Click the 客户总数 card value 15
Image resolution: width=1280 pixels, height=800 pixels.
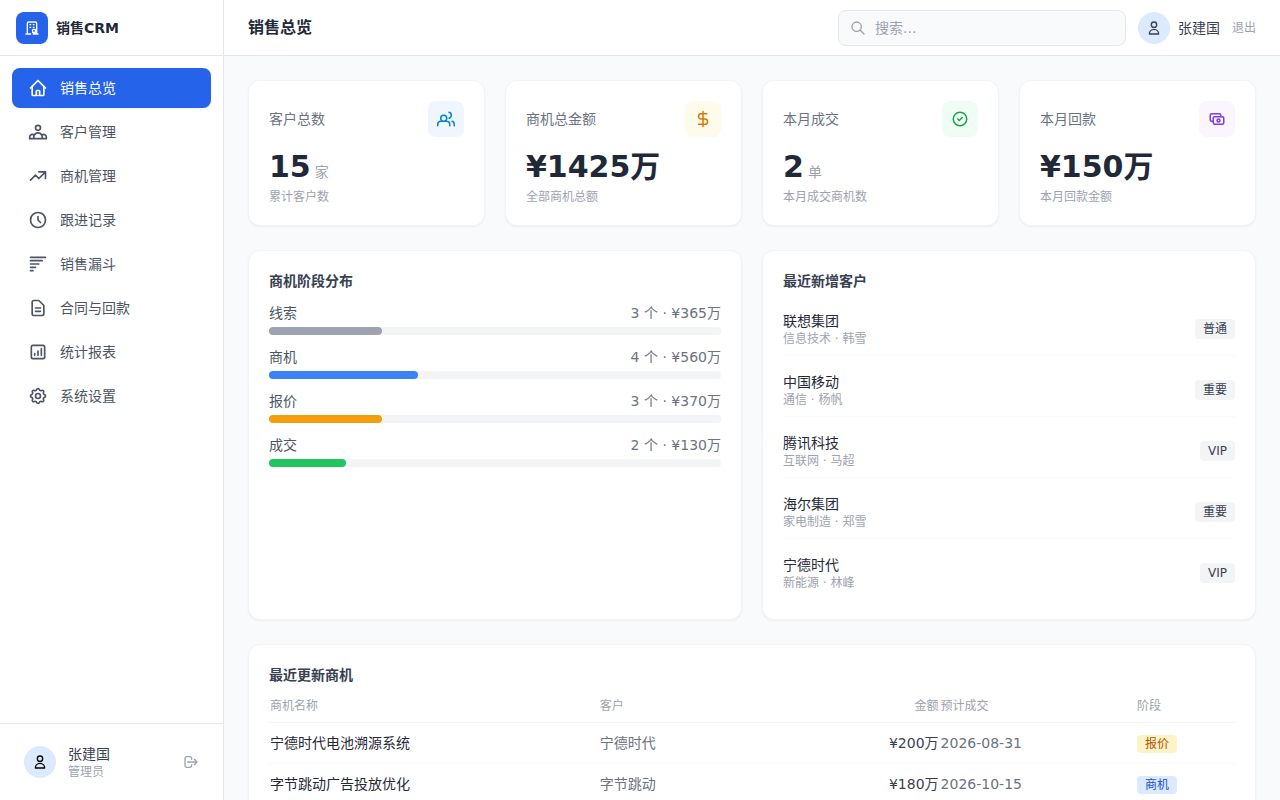pyautogui.click(x=289, y=166)
